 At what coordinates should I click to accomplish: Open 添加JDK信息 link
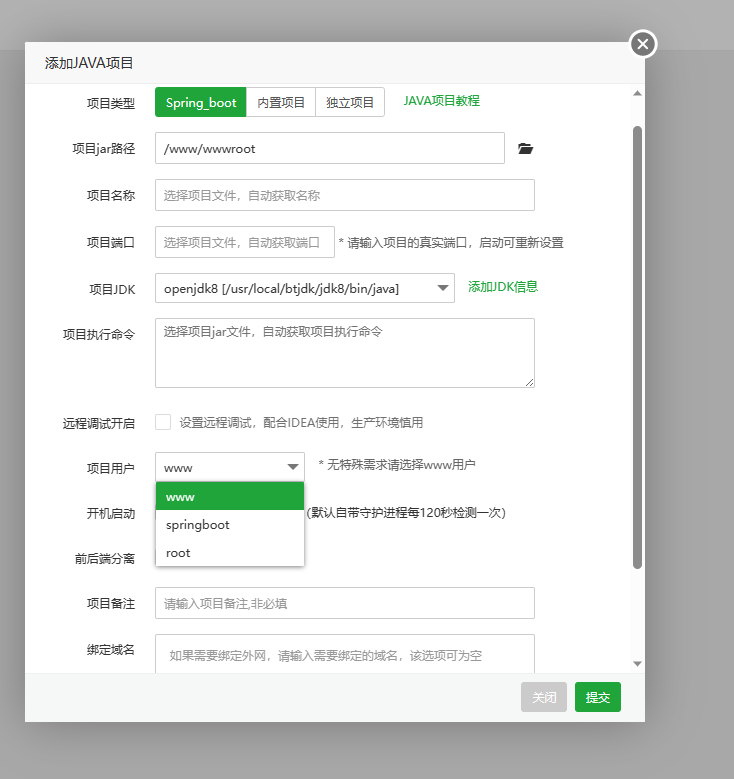(x=503, y=287)
